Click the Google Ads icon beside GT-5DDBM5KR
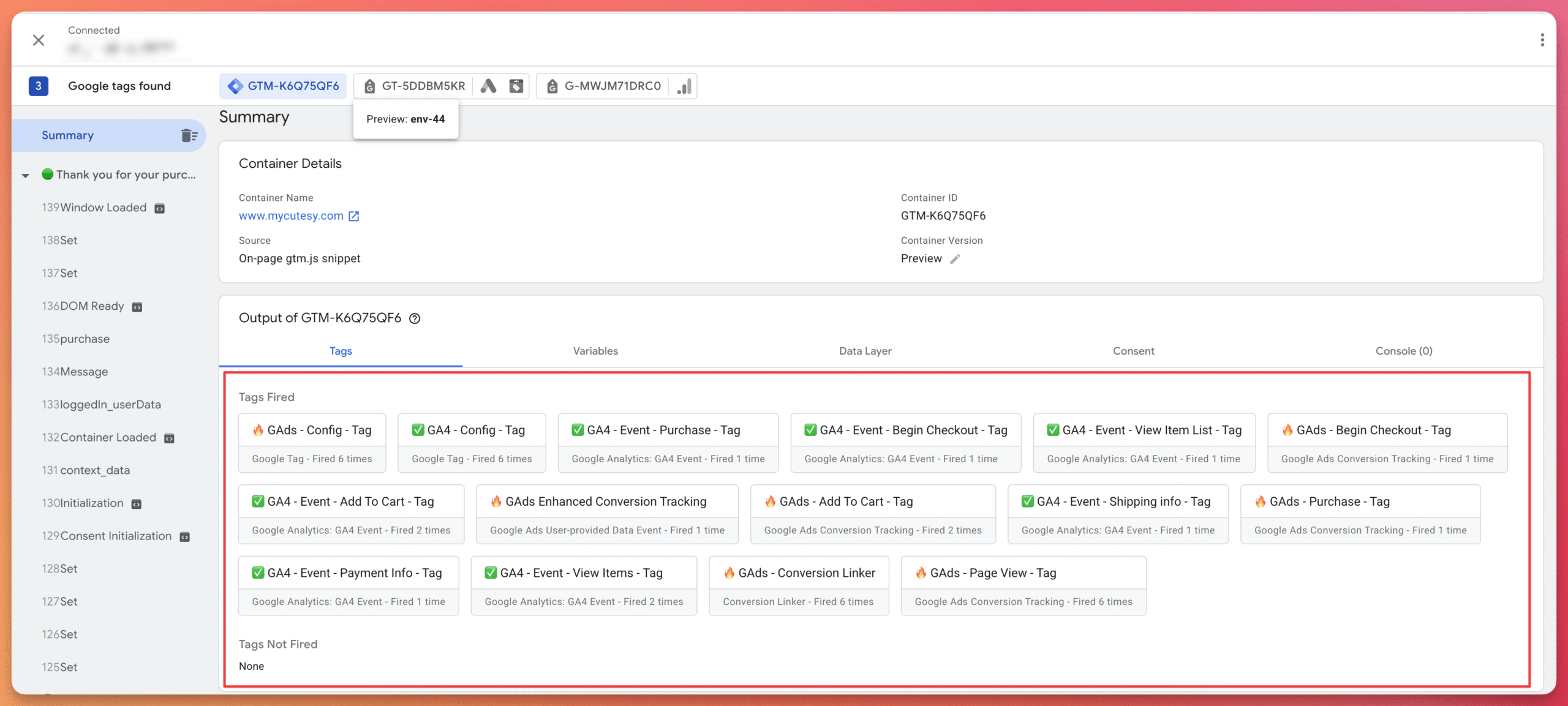The width and height of the screenshot is (1568, 706). [x=488, y=86]
